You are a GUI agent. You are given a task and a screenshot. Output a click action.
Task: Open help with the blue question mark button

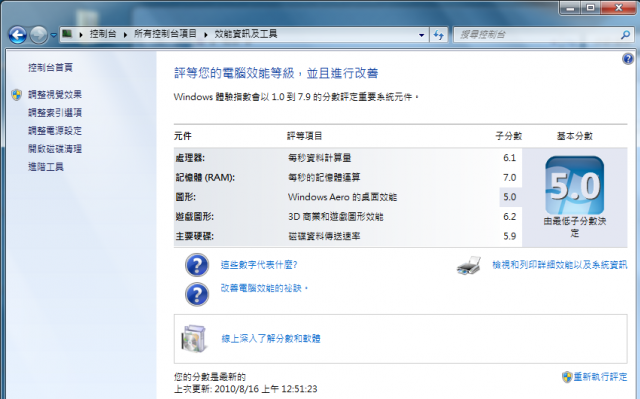pos(628,59)
